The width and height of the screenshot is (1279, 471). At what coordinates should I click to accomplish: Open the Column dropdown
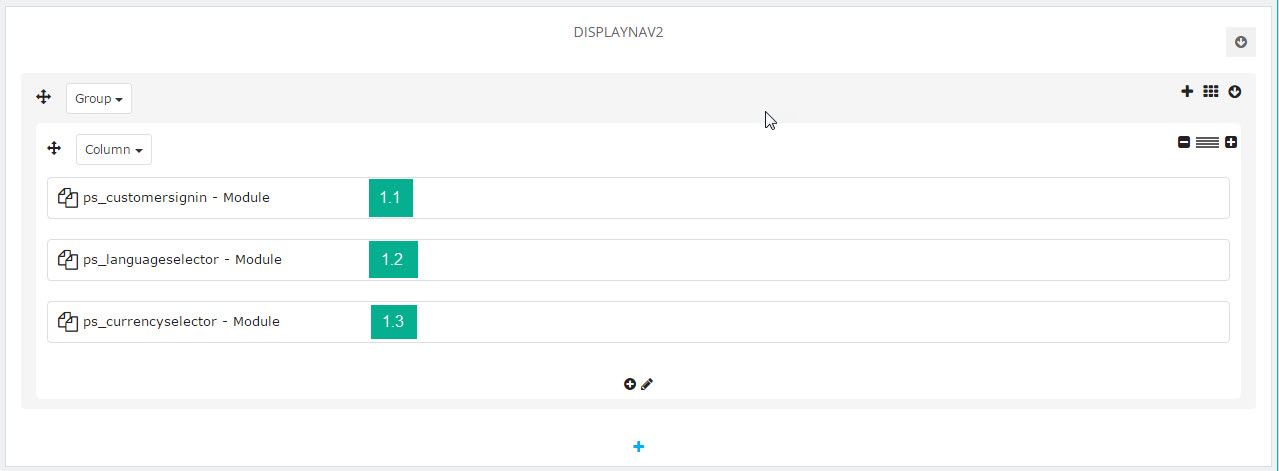coord(114,149)
